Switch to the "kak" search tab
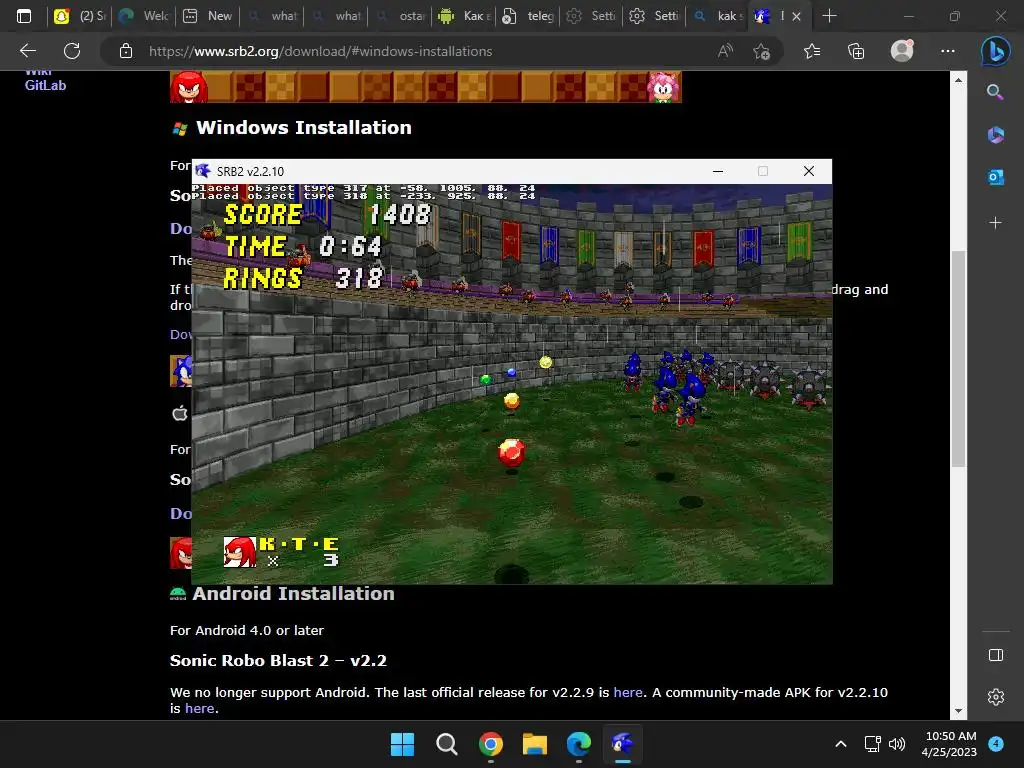The width and height of the screenshot is (1024, 768). click(x=717, y=16)
